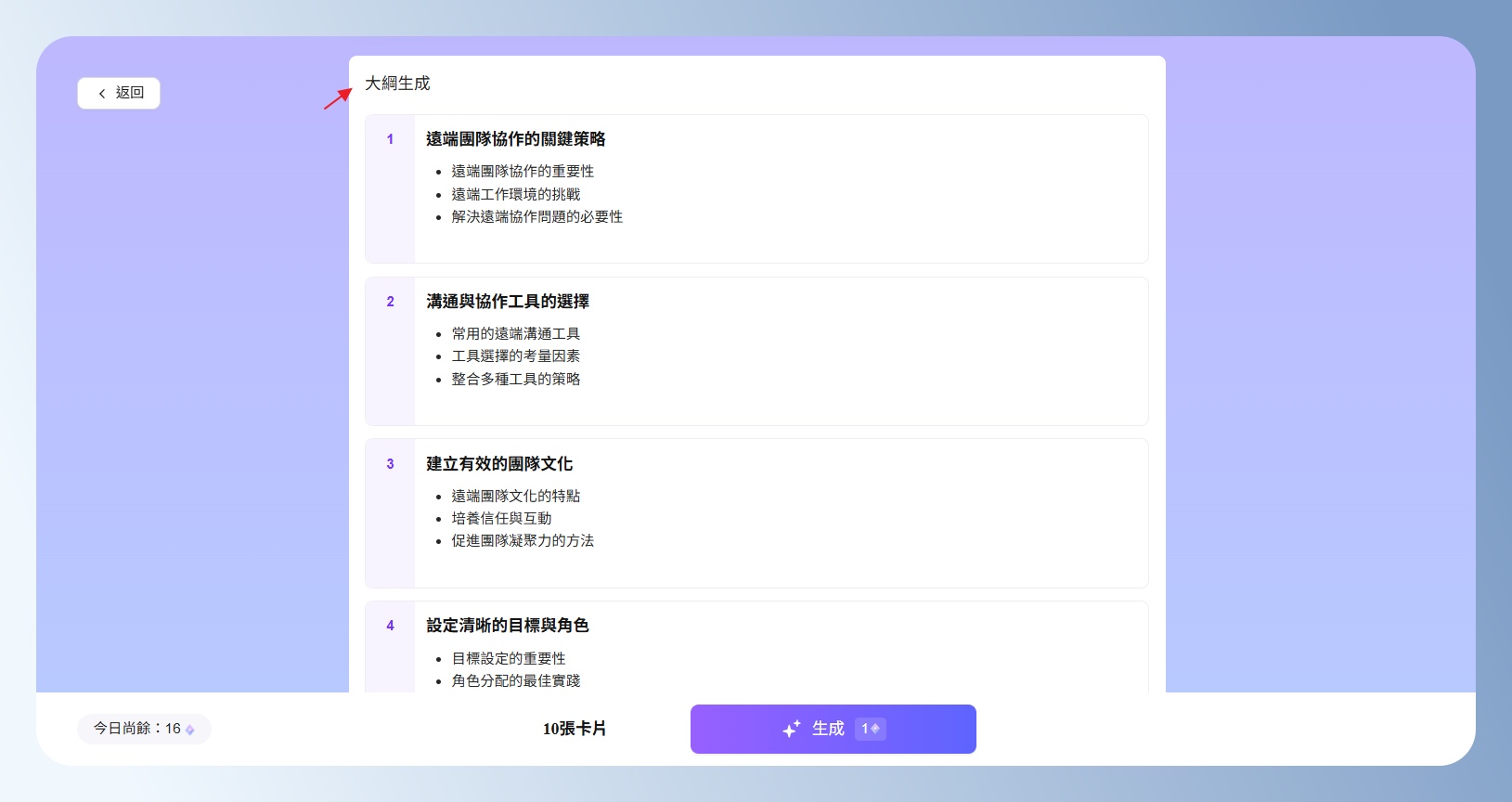Edit title 建立有效的團隊文化
Viewport: 1512px width, 802px height.
[x=498, y=464]
